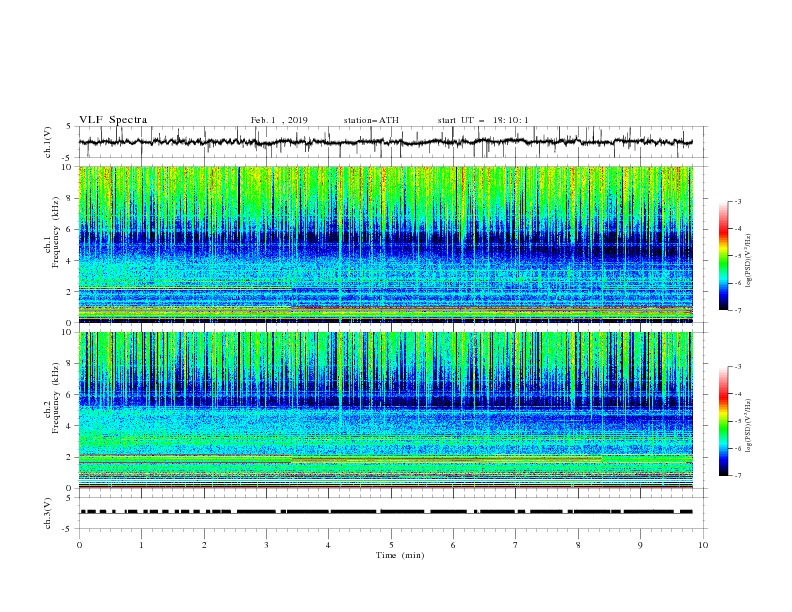
Task: Click the ch.1 colorbar "-3" tick label
Action: [737, 201]
